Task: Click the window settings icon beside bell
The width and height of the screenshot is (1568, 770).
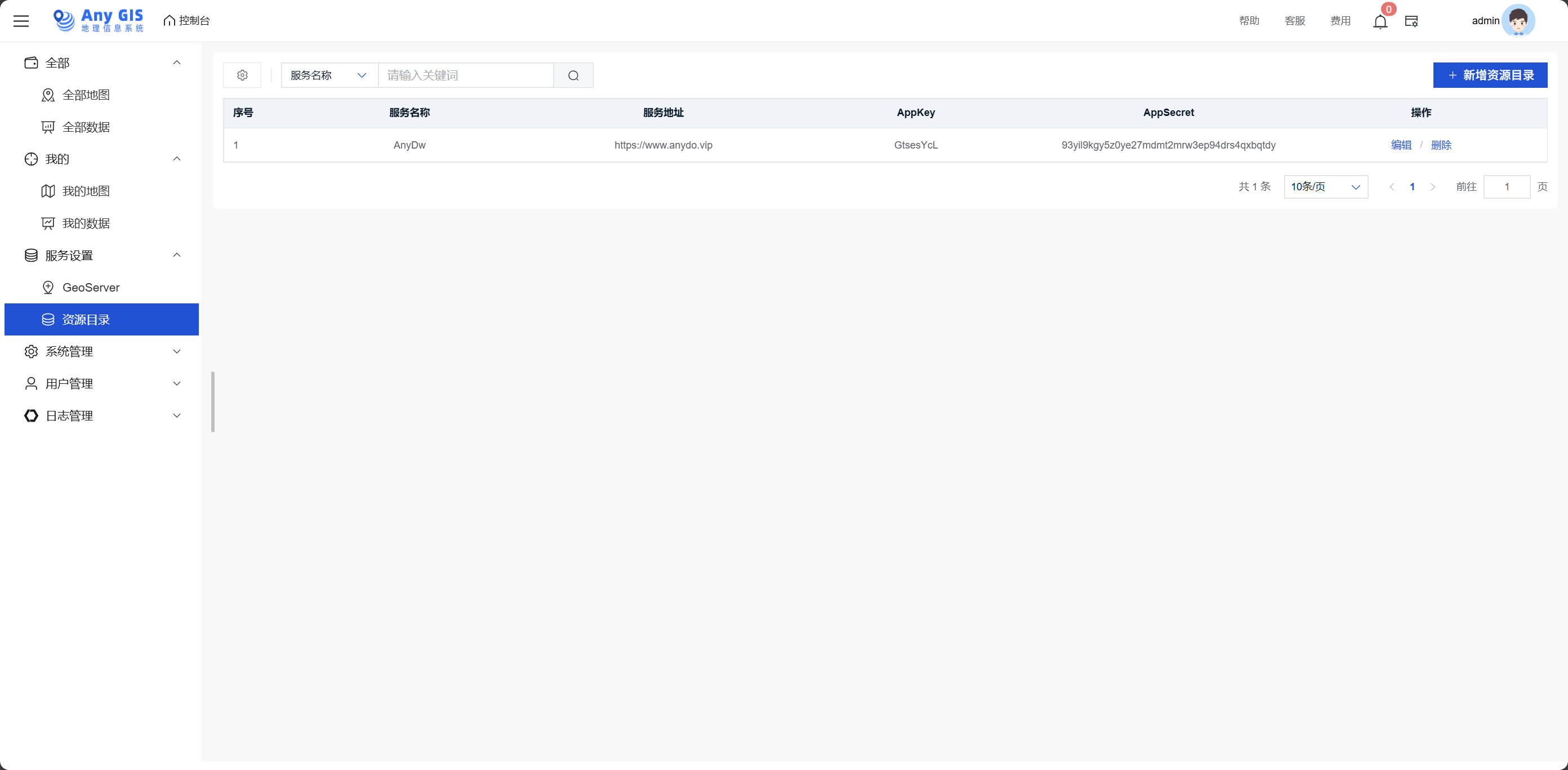Action: pos(1411,21)
